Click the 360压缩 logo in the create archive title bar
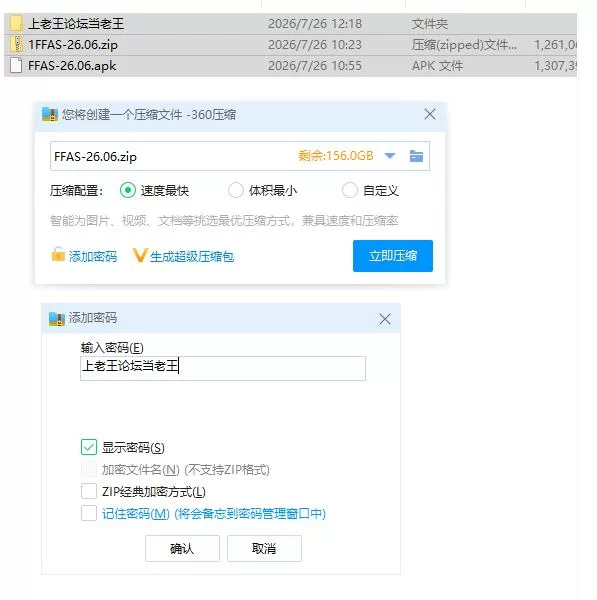This screenshot has width=597, height=600. pos(50,114)
